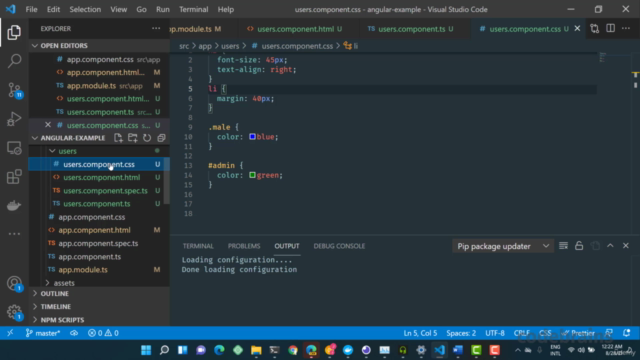Open Windows Start menu
This screenshot has width=640, height=360.
pos(146,350)
